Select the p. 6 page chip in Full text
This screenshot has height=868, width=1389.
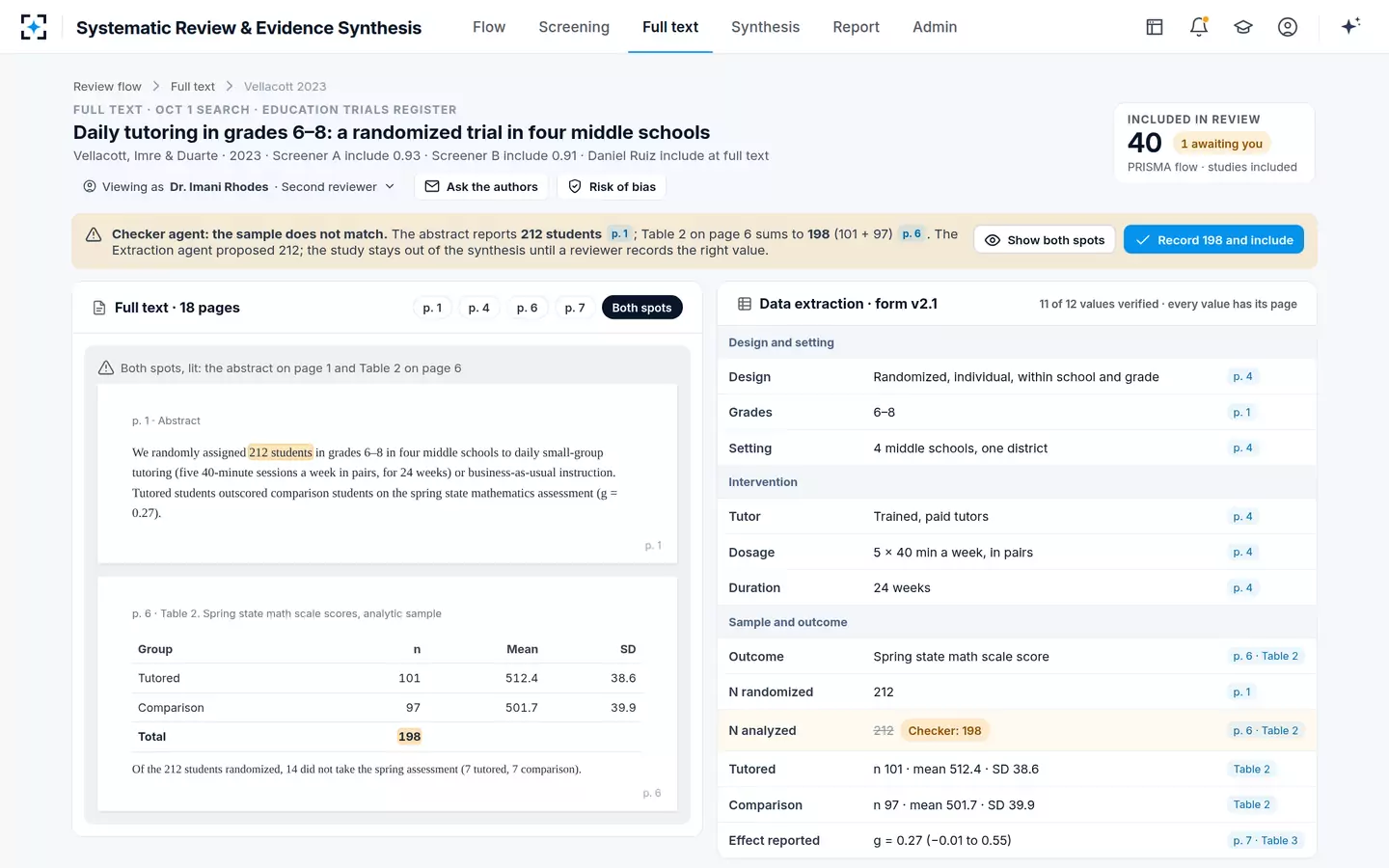pyautogui.click(x=527, y=308)
